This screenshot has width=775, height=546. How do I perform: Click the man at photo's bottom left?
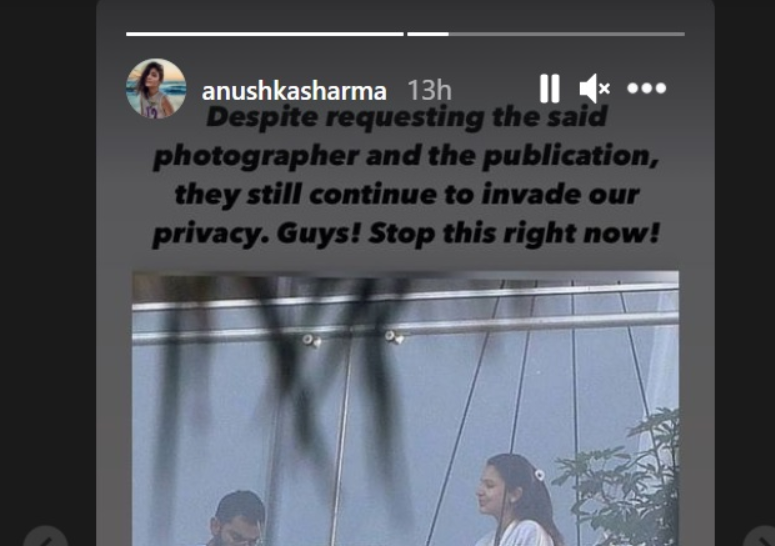(237, 519)
